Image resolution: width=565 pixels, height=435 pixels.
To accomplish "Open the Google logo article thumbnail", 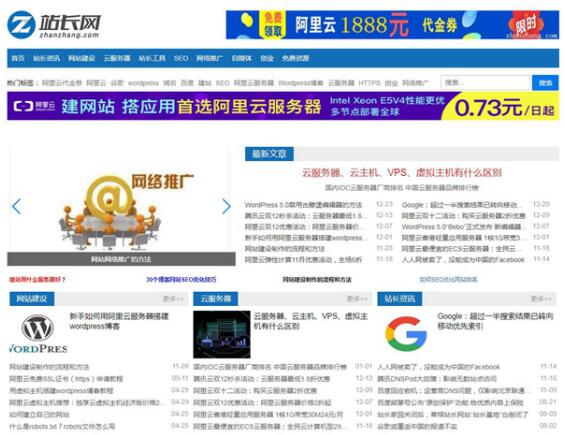I will click(406, 334).
